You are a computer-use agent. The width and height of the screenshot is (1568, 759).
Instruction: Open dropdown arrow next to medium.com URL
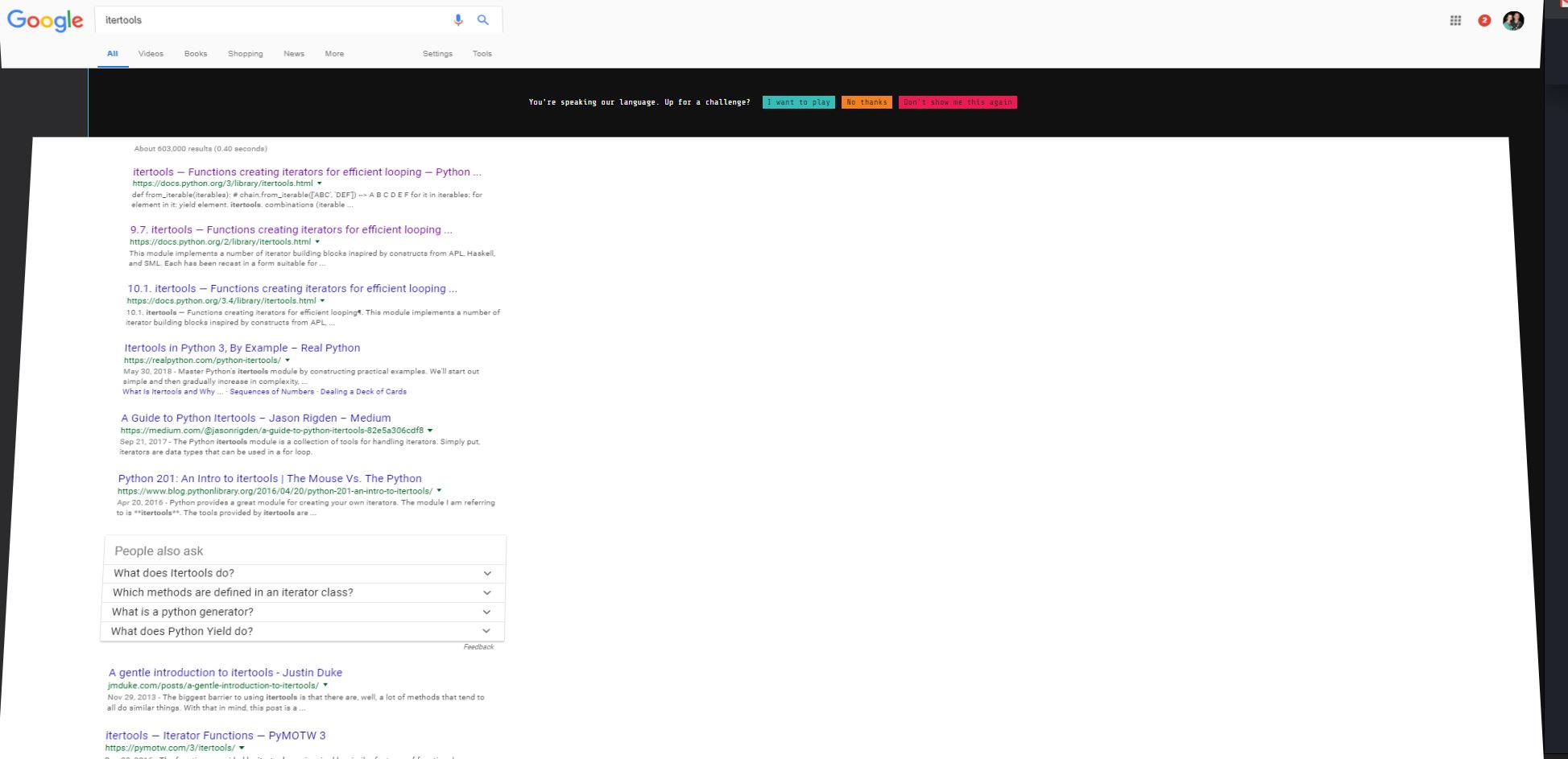430,431
